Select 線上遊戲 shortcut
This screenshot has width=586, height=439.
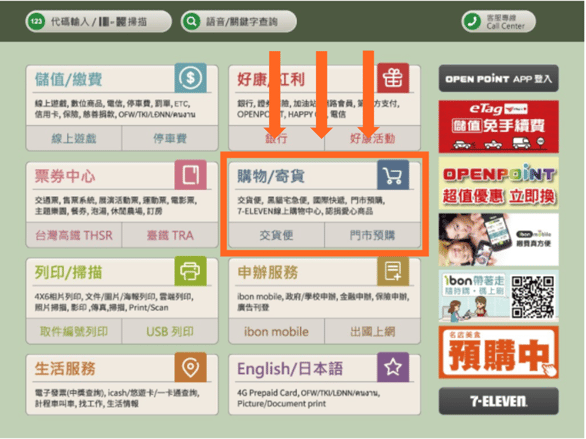click(x=74, y=138)
